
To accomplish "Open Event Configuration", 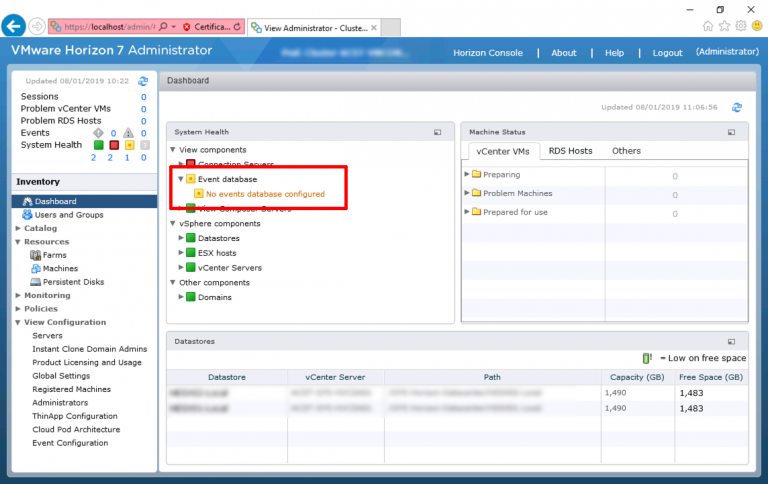I will [70, 443].
